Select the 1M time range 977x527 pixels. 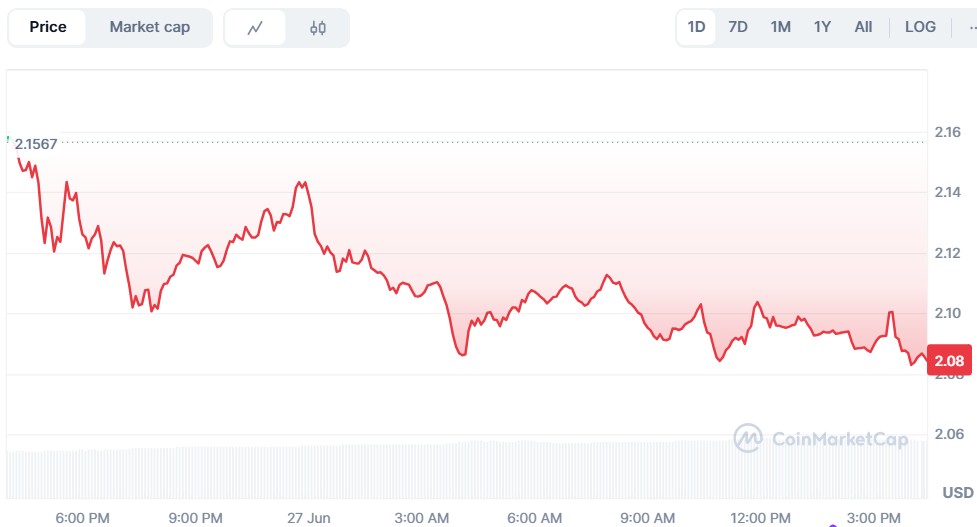pos(781,27)
